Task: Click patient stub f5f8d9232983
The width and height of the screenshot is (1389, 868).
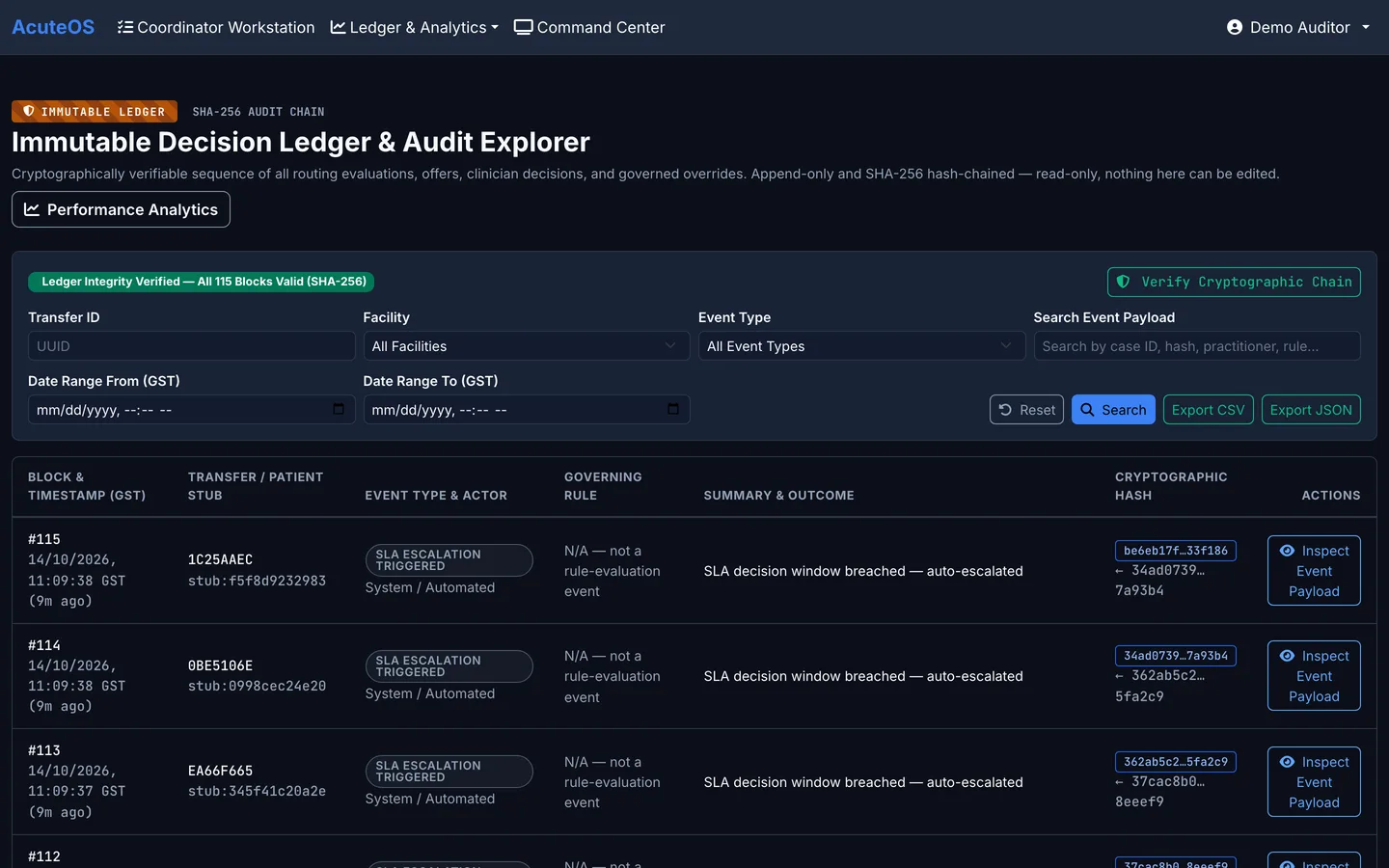Action: point(257,581)
